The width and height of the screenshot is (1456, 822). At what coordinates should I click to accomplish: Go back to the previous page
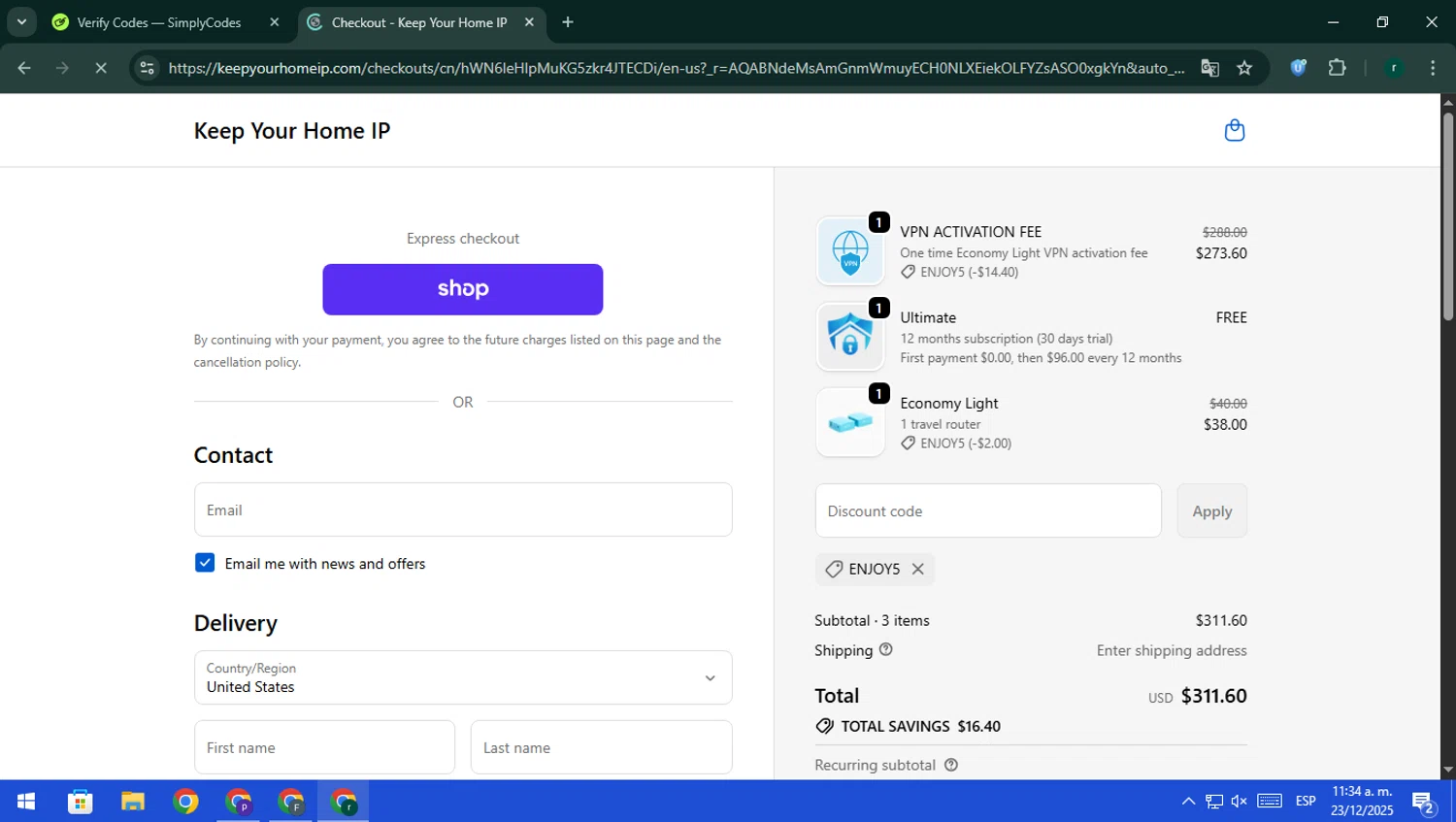point(24,68)
